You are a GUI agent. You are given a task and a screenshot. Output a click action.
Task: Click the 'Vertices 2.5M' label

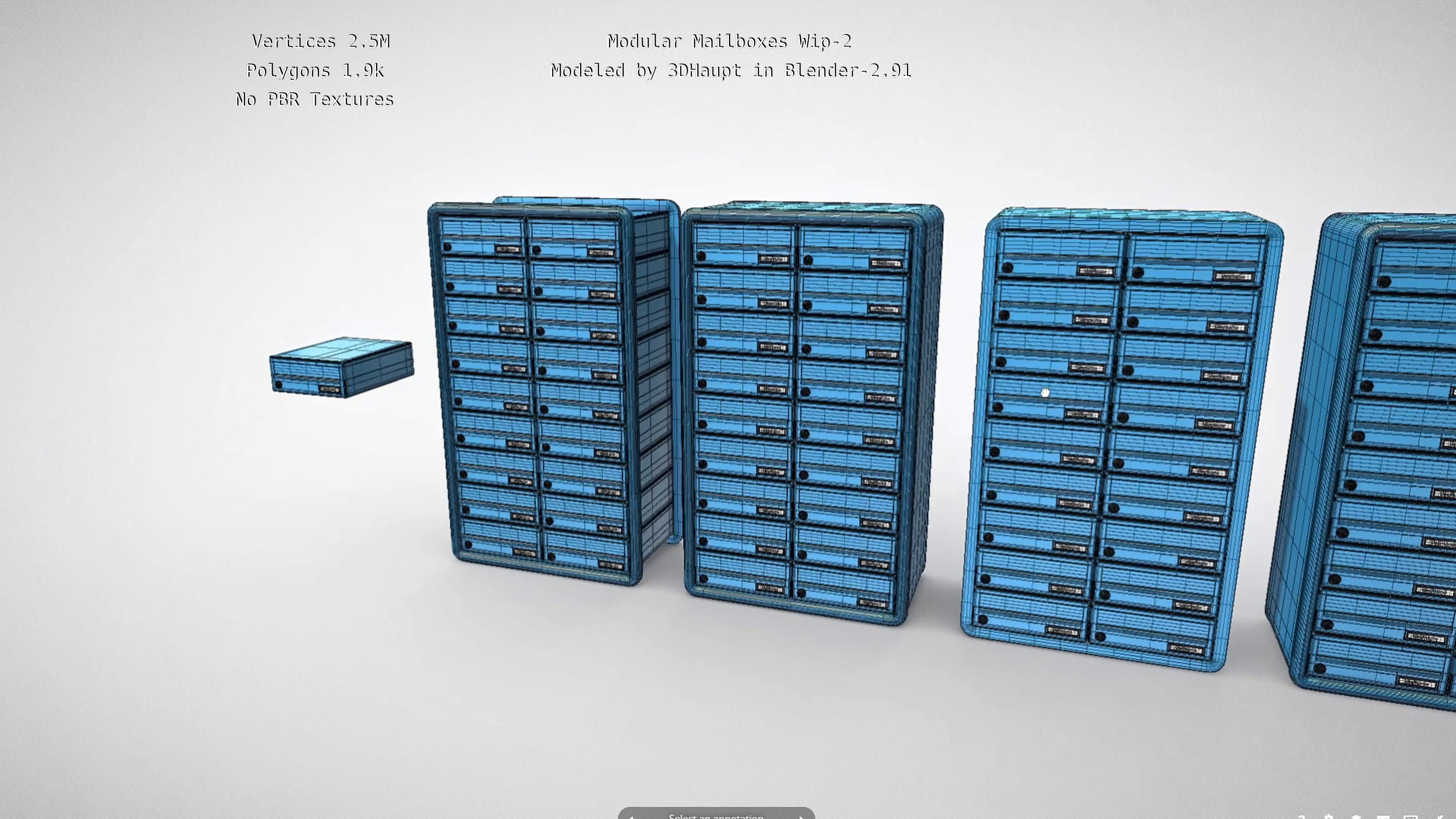pos(320,41)
